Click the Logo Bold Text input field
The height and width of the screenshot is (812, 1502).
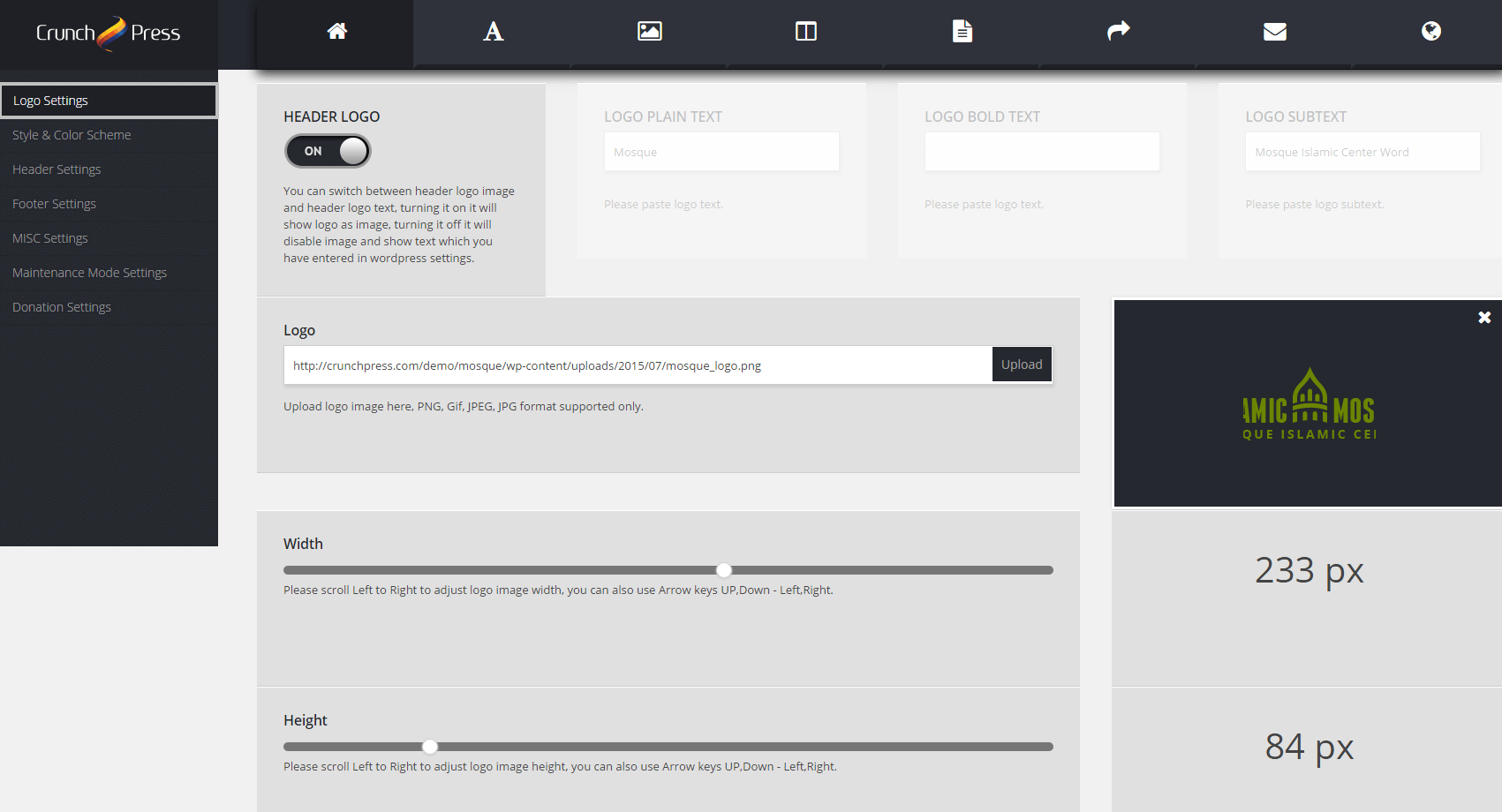(1042, 152)
